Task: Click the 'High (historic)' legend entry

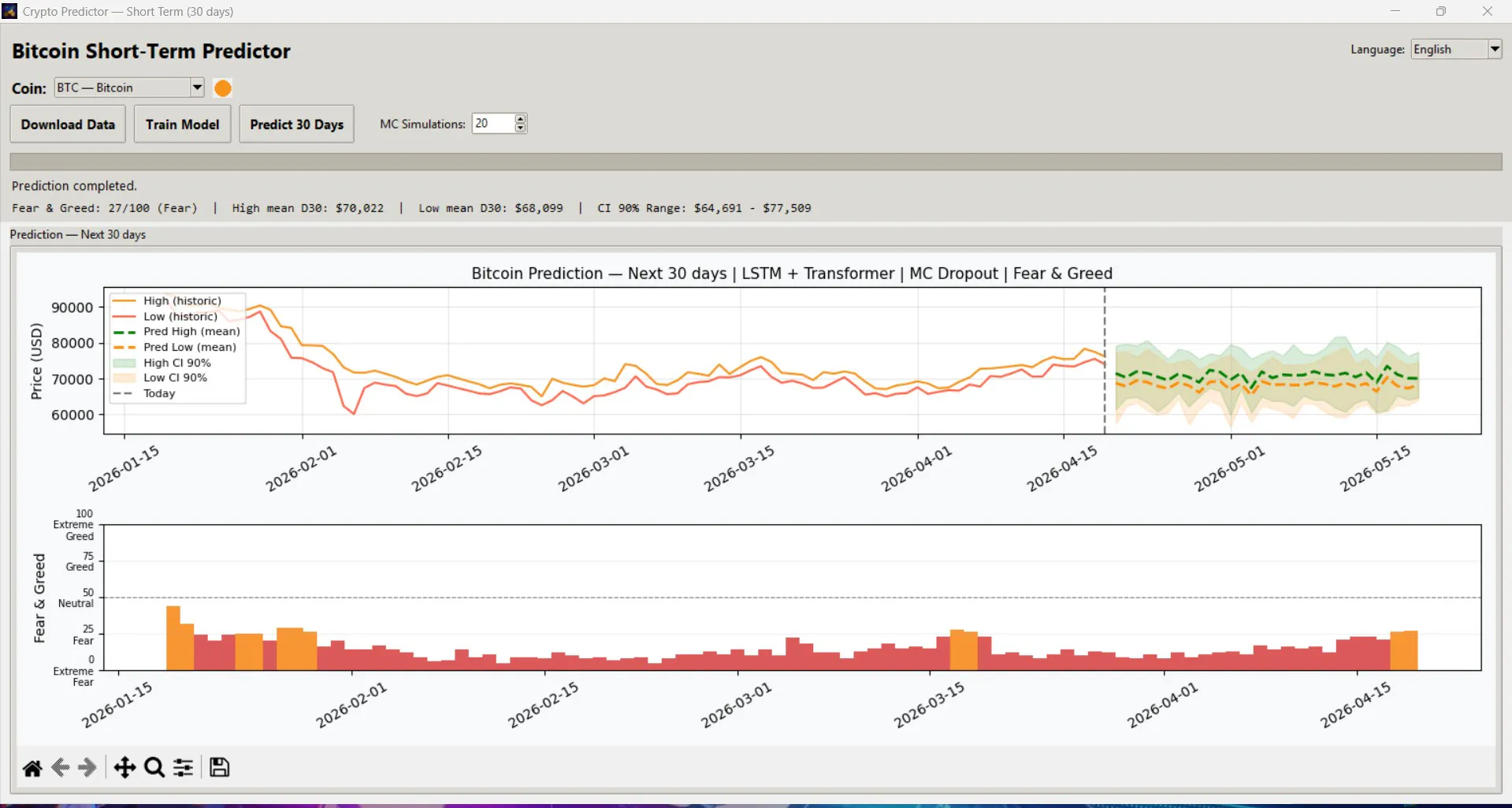Action: click(182, 301)
